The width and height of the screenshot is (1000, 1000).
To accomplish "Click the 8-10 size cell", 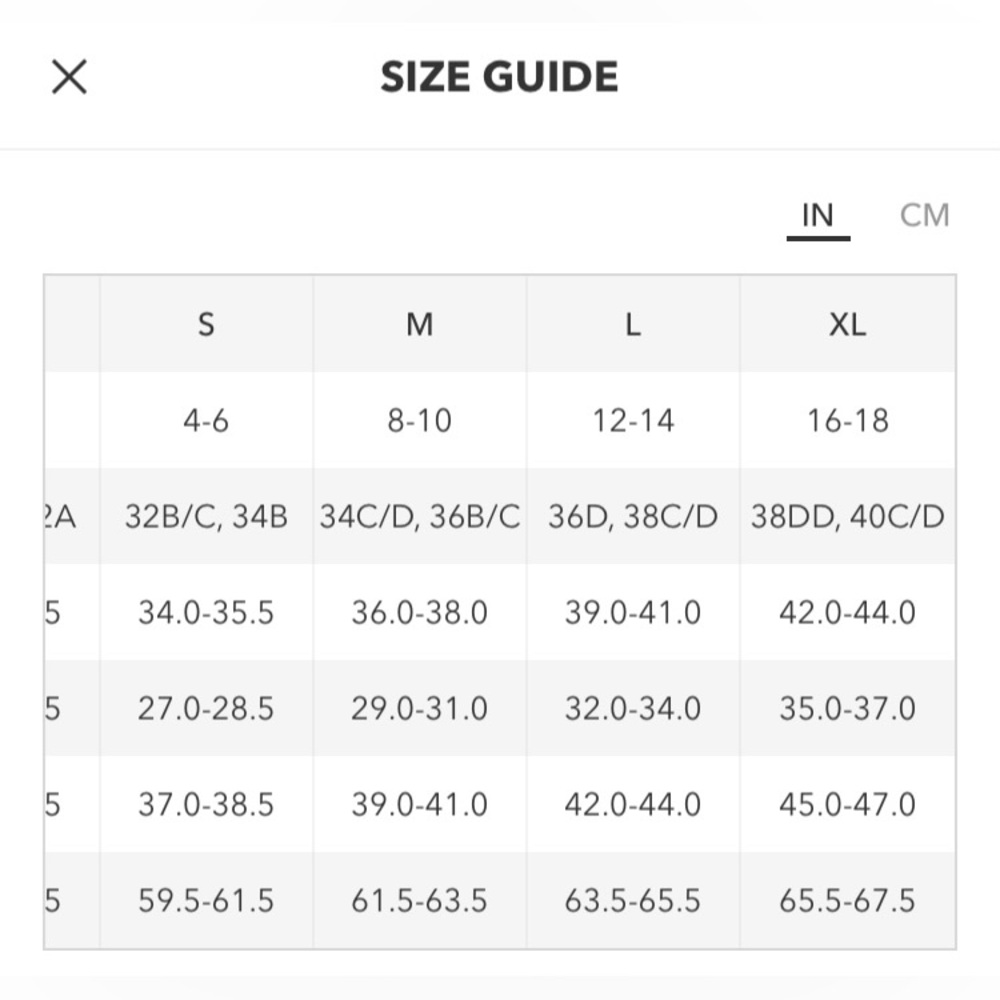I will (x=420, y=420).
